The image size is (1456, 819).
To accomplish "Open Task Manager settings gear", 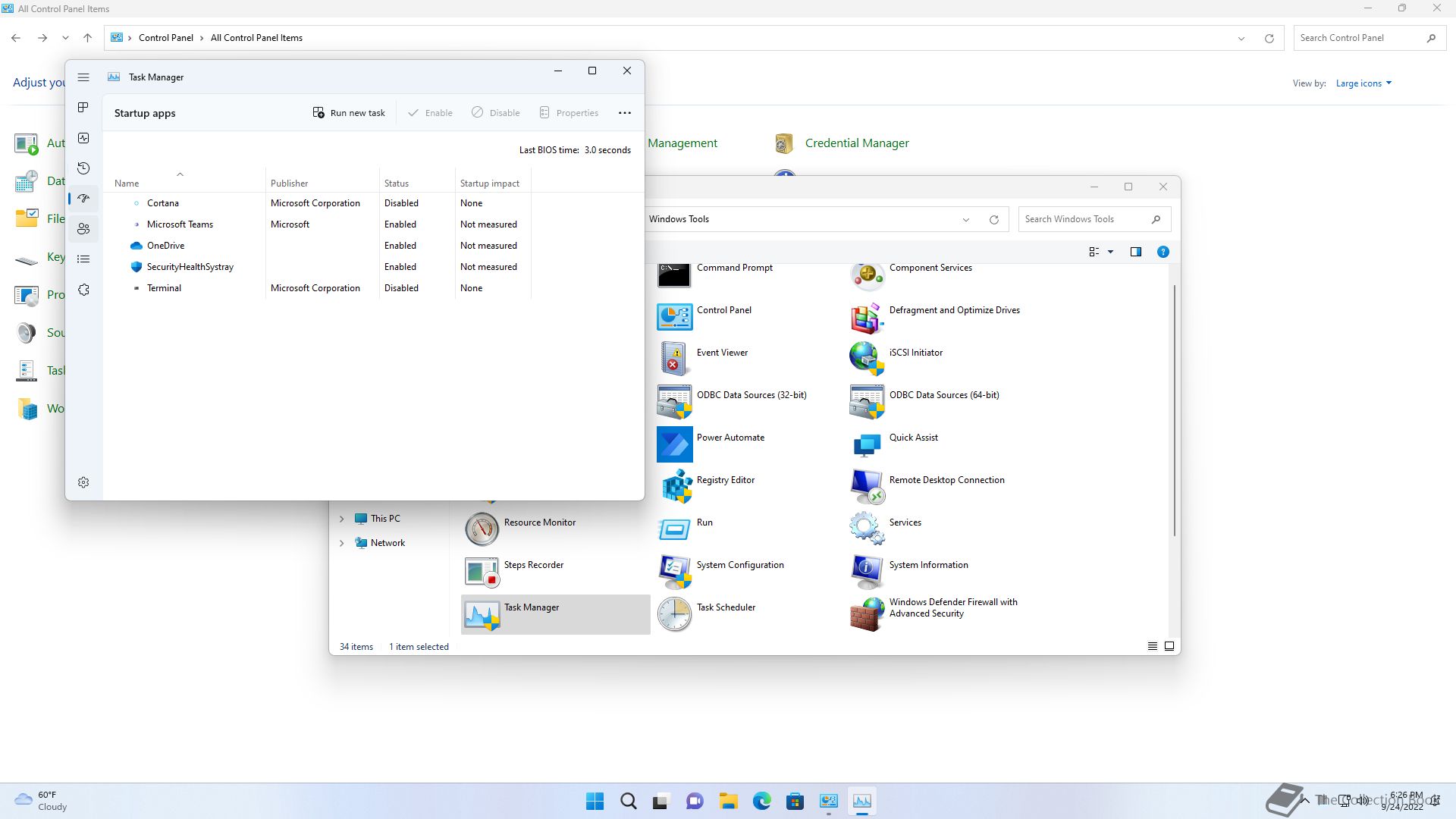I will 83,482.
